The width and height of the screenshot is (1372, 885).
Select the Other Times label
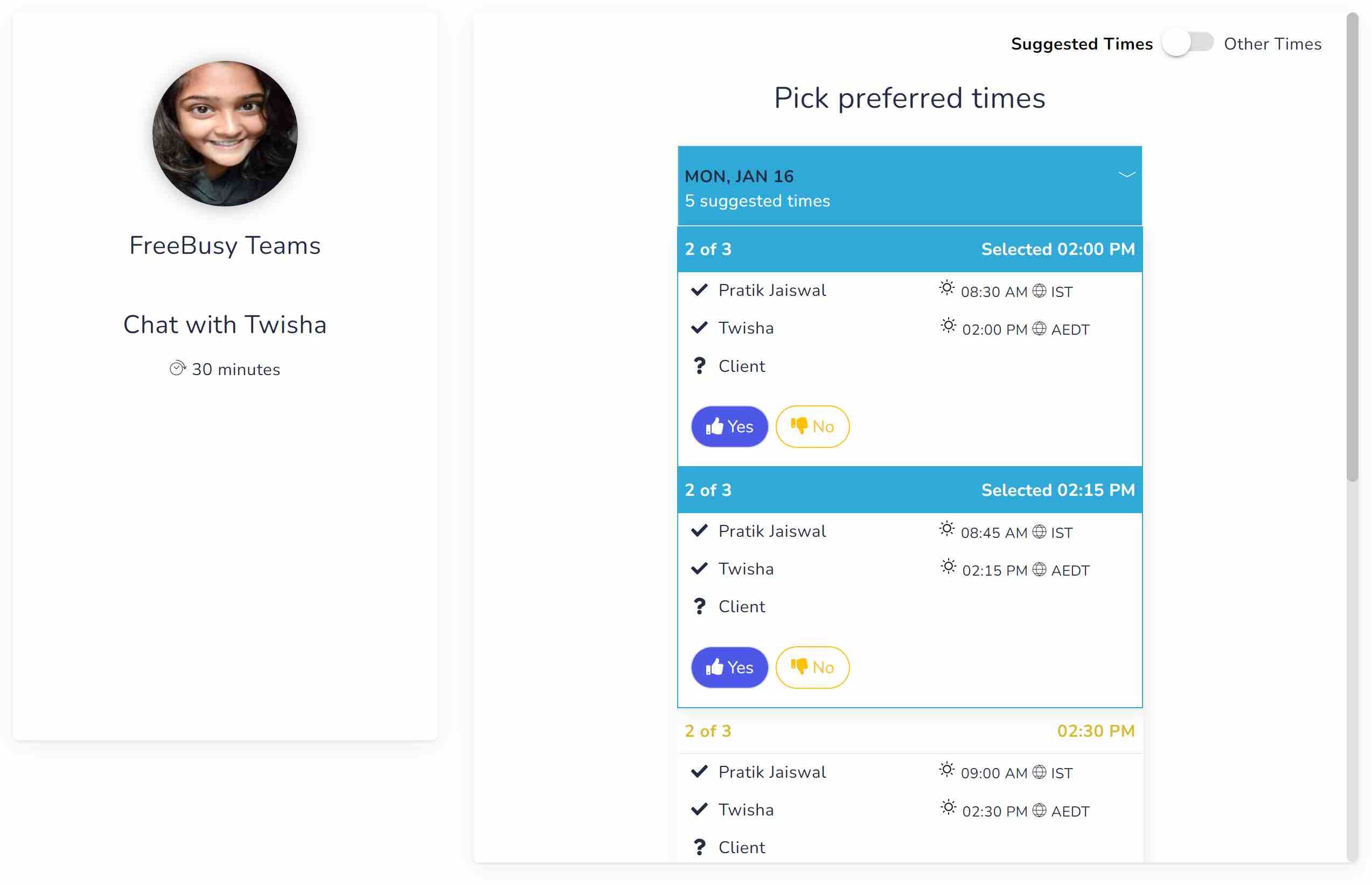click(1272, 44)
